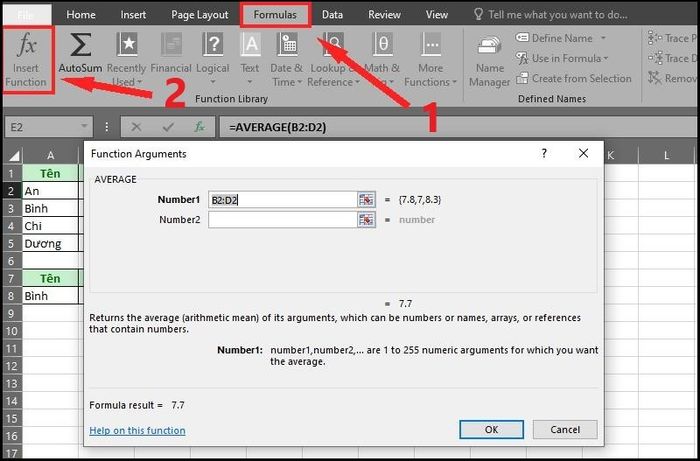Select the Tên header cell in row 1
This screenshot has width=700, height=461.
(x=50, y=173)
